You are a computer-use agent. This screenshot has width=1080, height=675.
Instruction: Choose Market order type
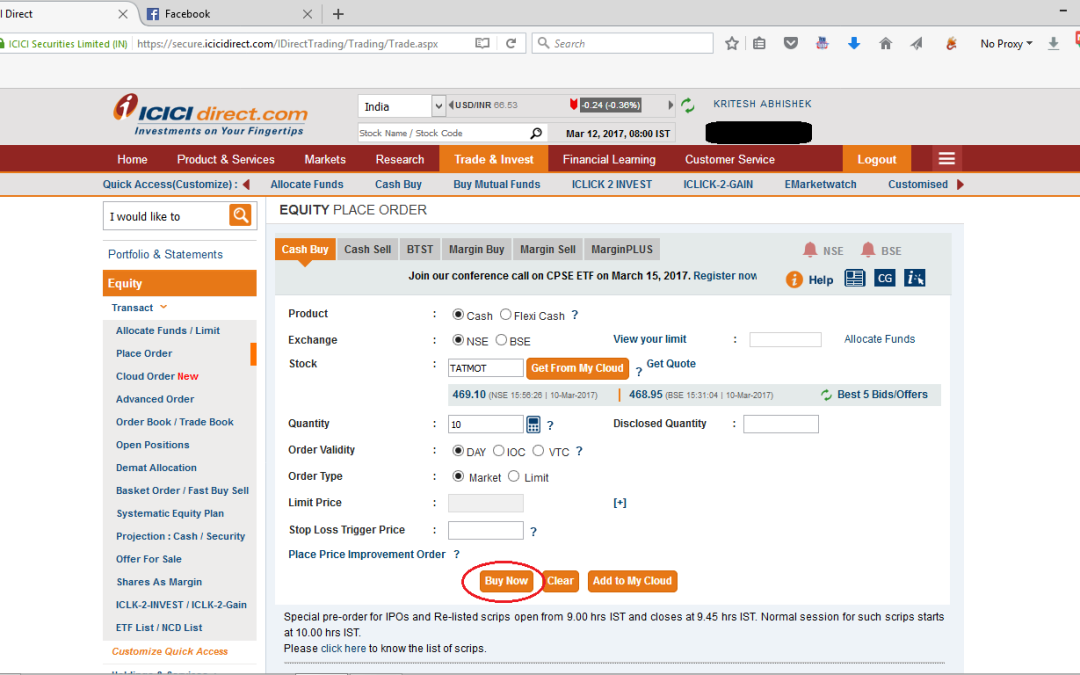[458, 476]
